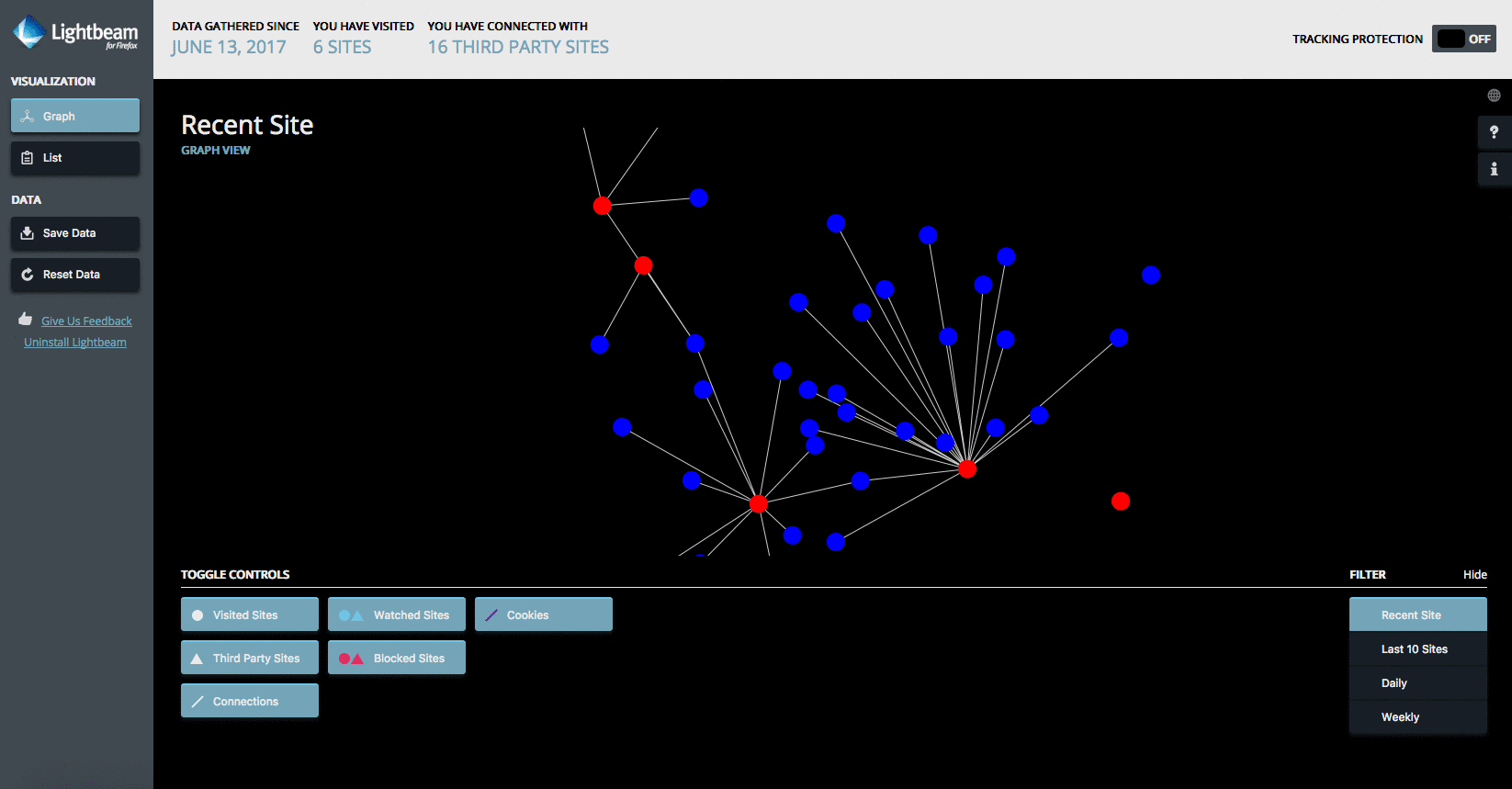Click the globe icon at top right

coord(1494,96)
